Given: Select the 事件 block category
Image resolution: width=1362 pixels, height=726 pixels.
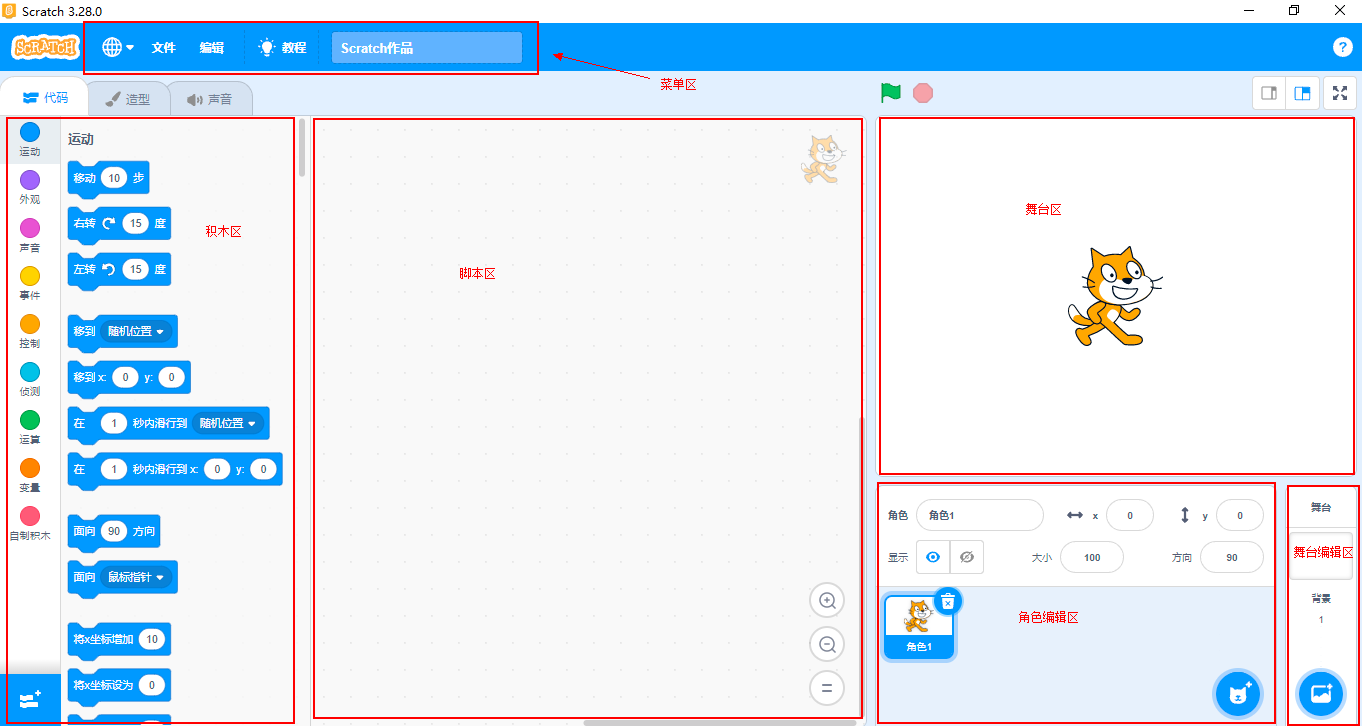Looking at the screenshot, I should coord(30,283).
